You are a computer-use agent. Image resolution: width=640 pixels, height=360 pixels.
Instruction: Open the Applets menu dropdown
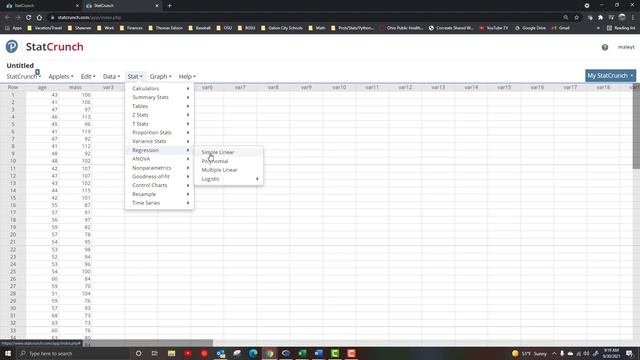[61, 76]
